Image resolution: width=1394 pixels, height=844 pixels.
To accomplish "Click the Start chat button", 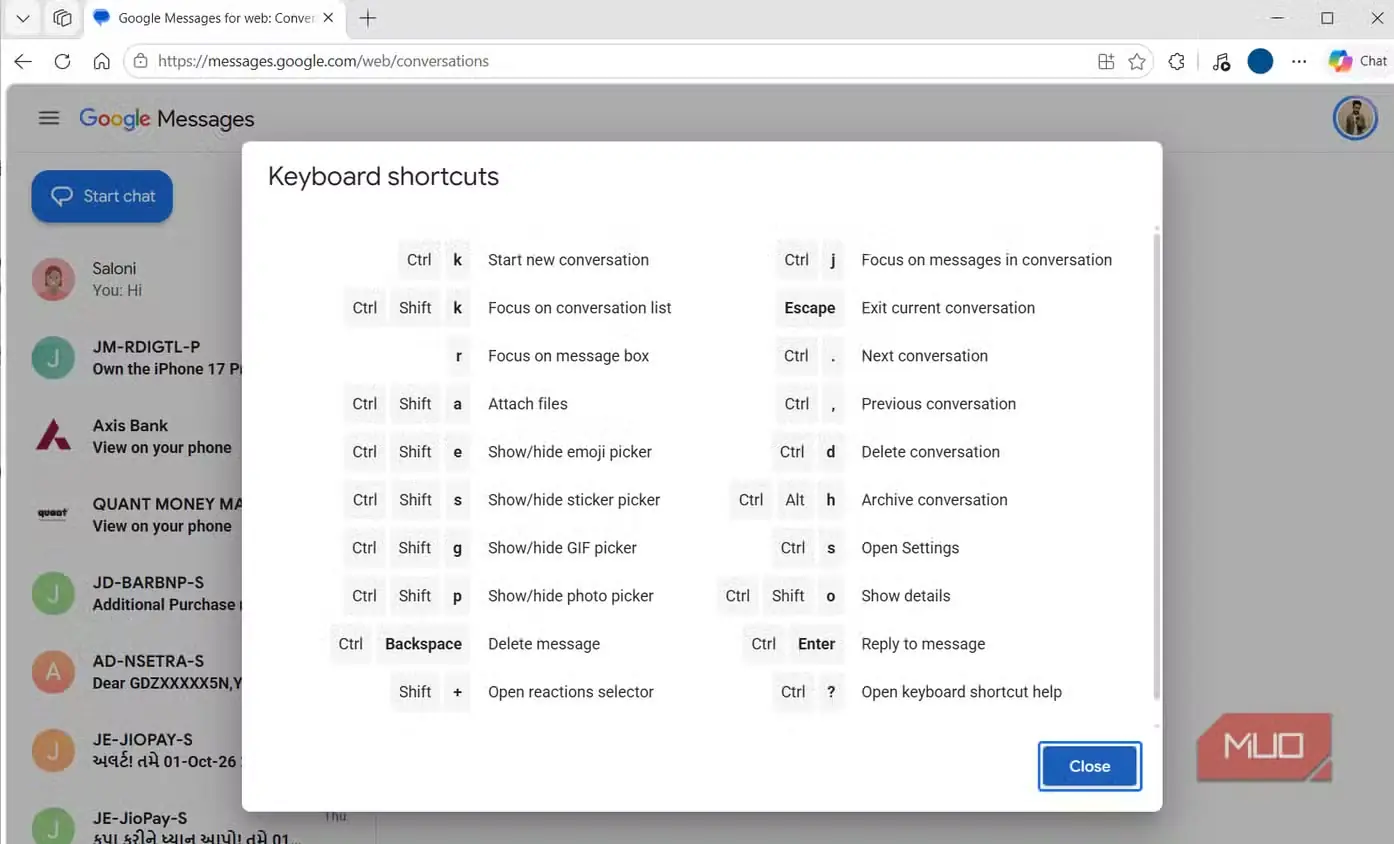I will [102, 196].
